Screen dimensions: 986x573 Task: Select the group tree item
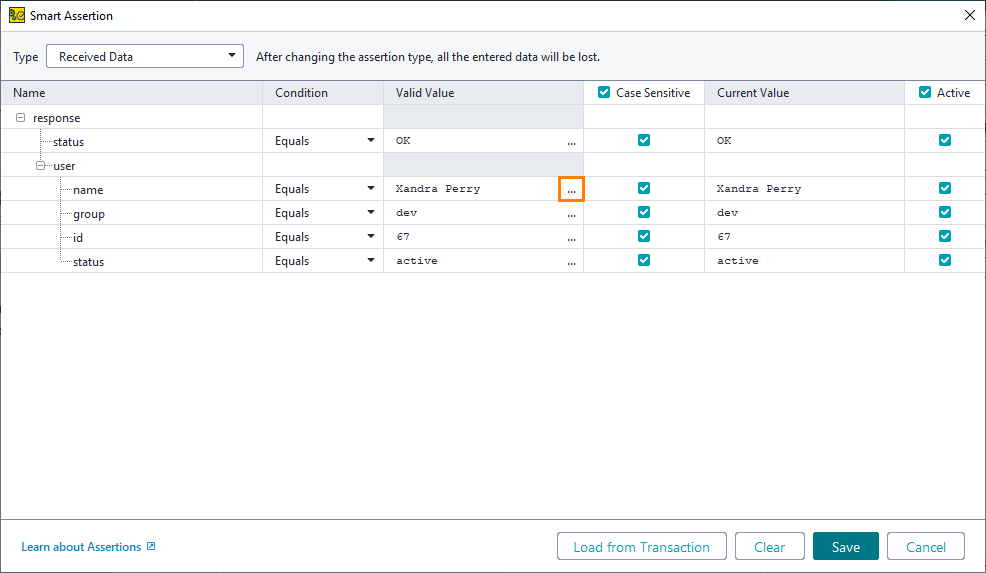(x=89, y=214)
